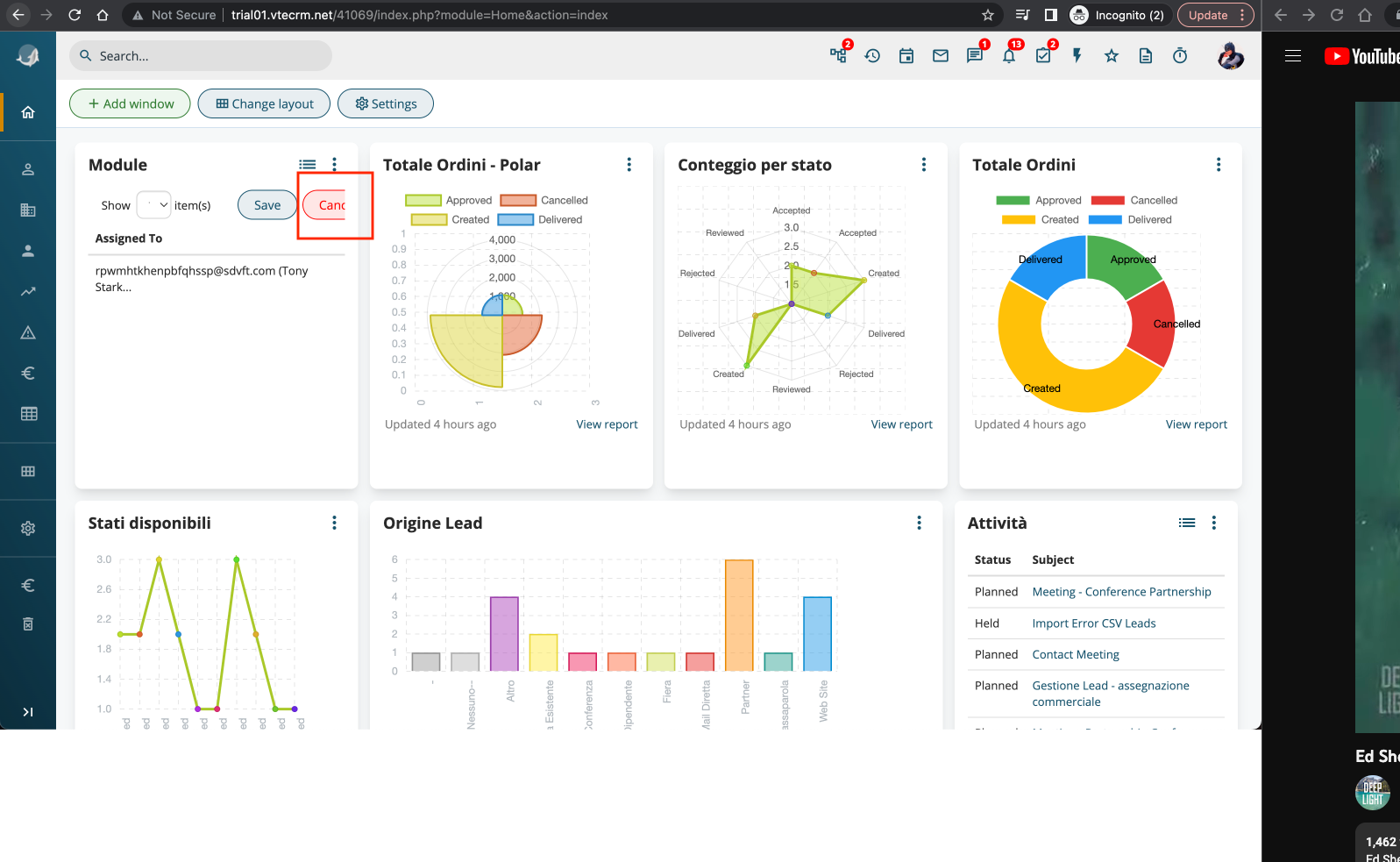1400x862 pixels.
Task: Open the gear settings icon in left sidebar
Action: point(28,529)
